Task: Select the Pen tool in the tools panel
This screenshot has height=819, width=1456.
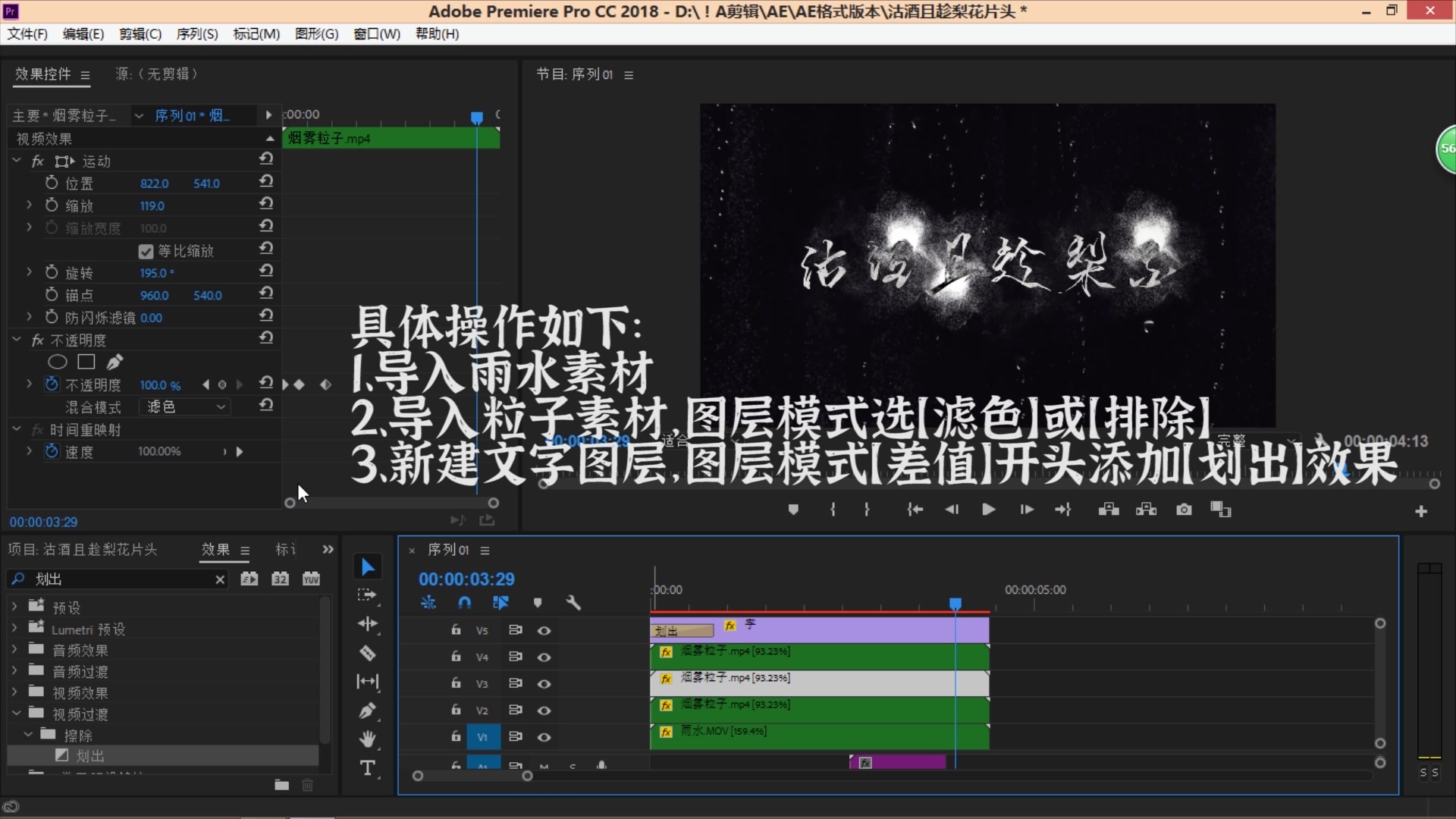Action: pos(368,711)
